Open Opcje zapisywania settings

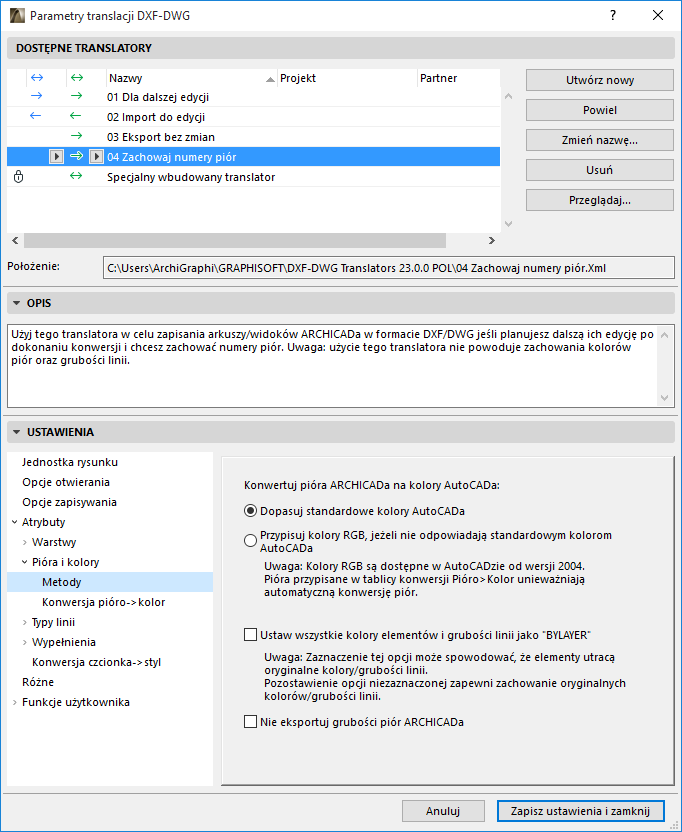pyautogui.click(x=70, y=502)
